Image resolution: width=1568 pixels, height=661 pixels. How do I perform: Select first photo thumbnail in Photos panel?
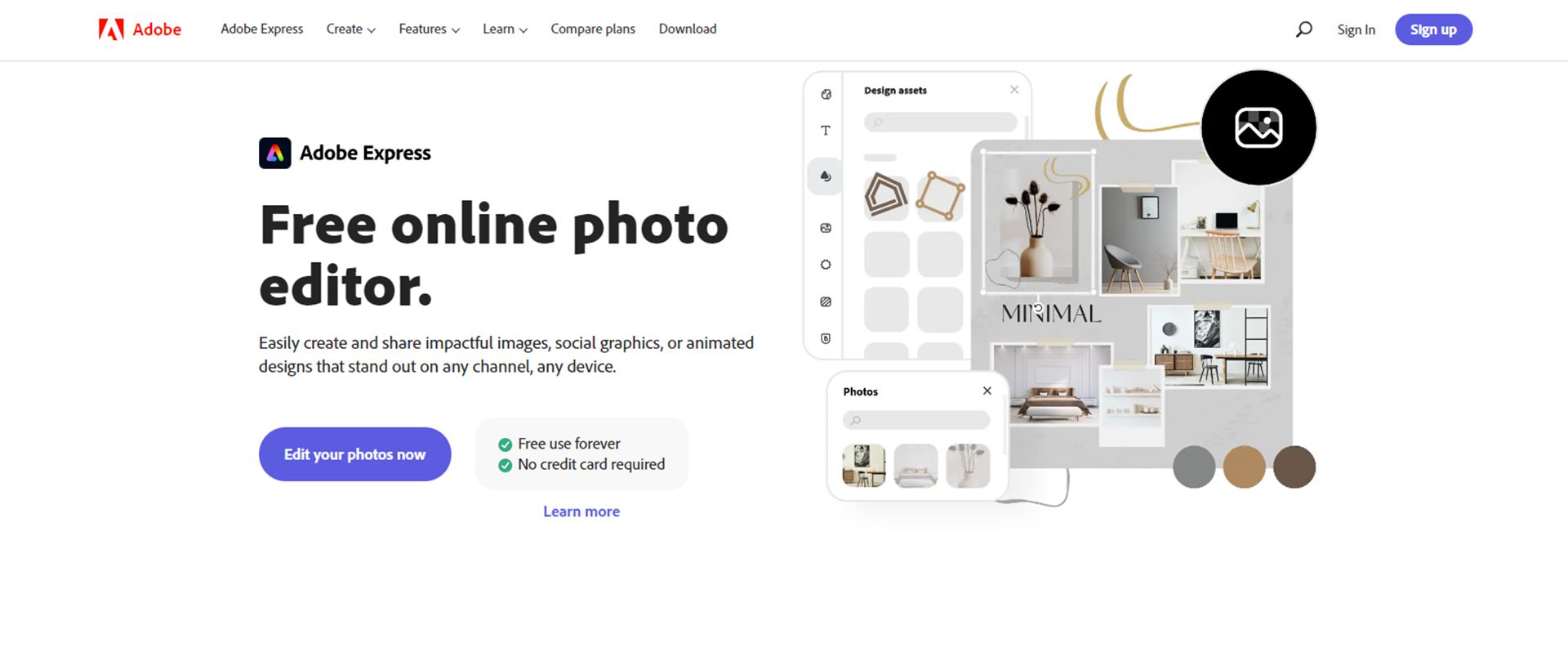(864, 466)
